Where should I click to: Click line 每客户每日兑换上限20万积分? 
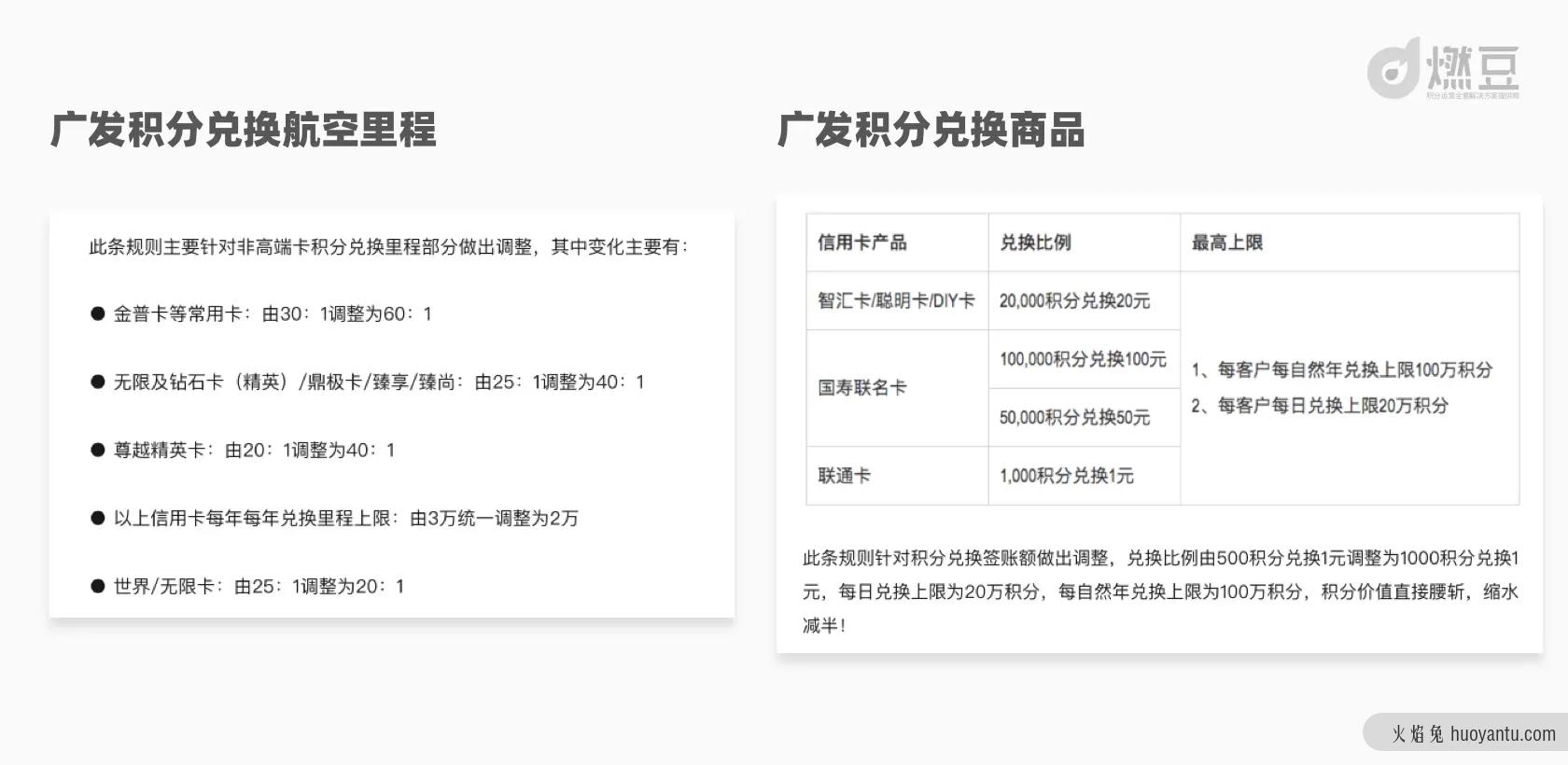point(1320,406)
